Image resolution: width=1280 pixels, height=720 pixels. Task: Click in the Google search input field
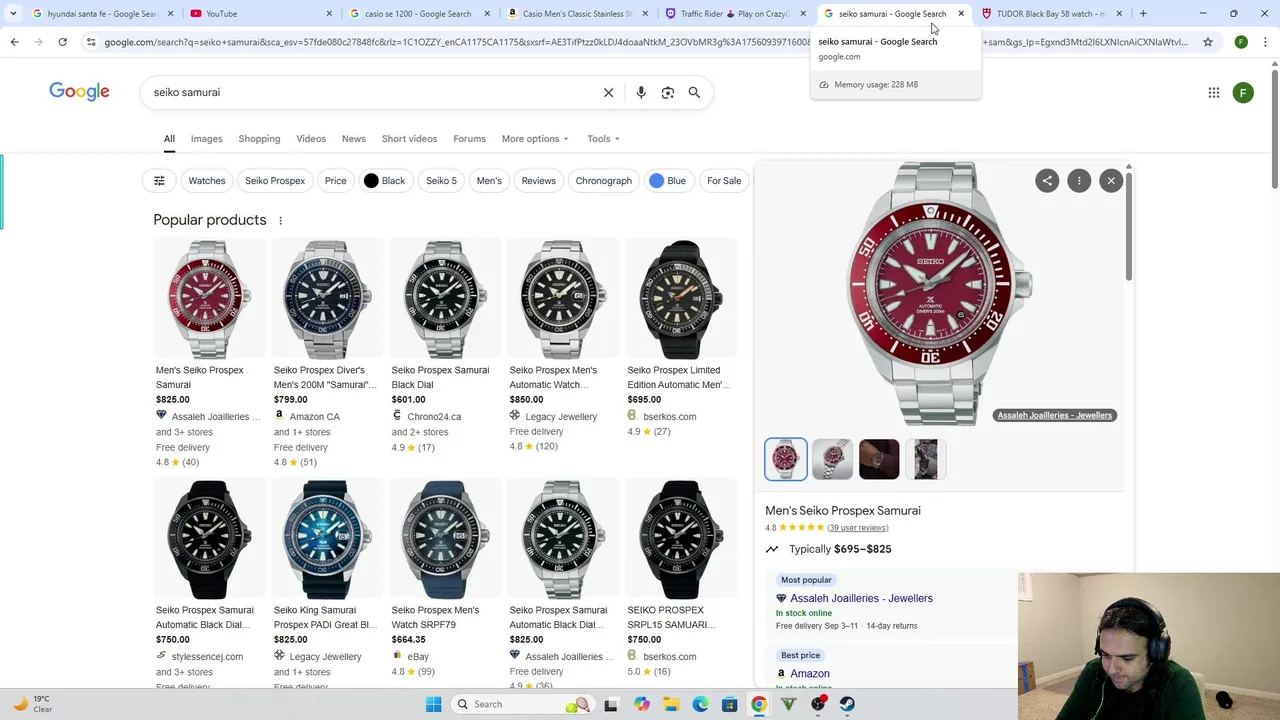click(370, 92)
